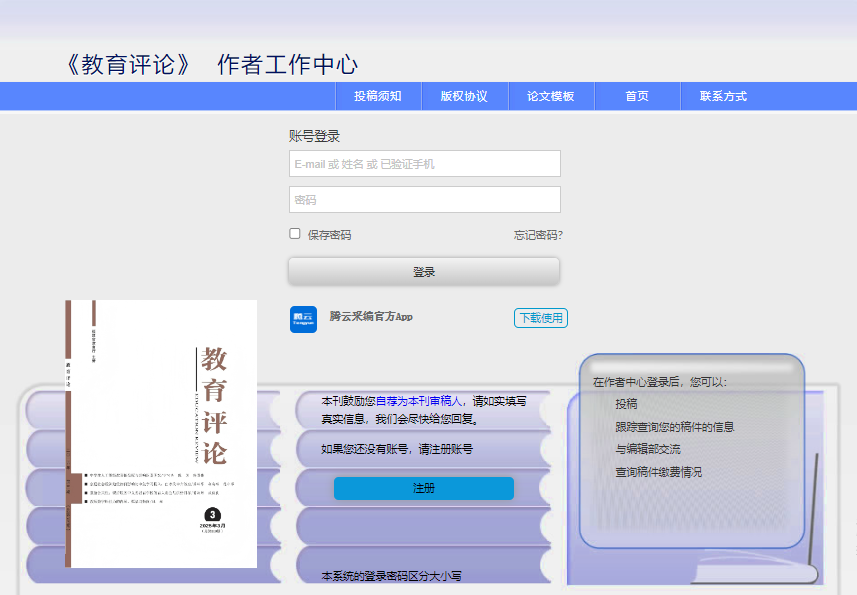Open the 与编辑部交流 link
Image resolution: width=857 pixels, height=595 pixels.
[x=649, y=450]
